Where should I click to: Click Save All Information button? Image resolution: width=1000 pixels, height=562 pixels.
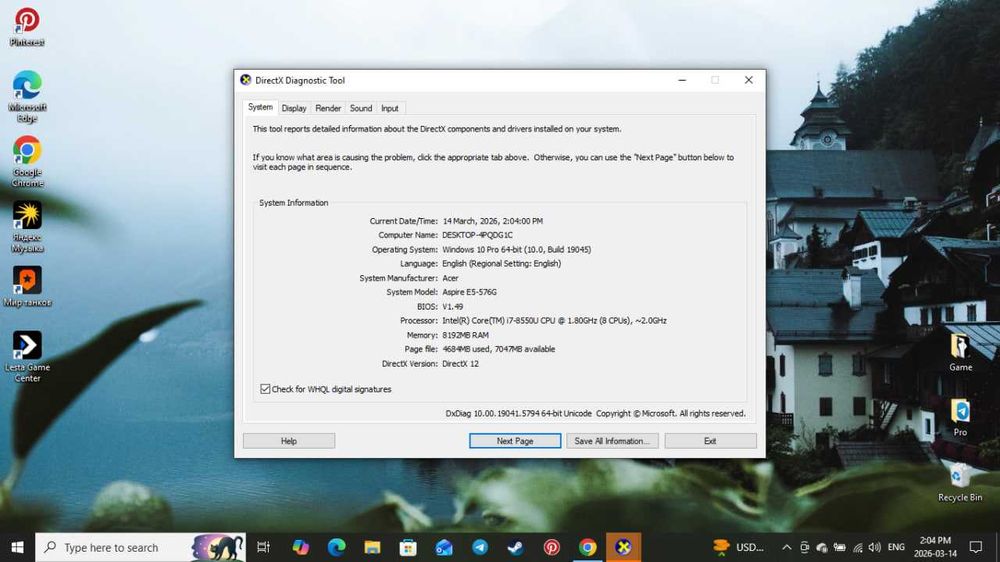point(612,441)
